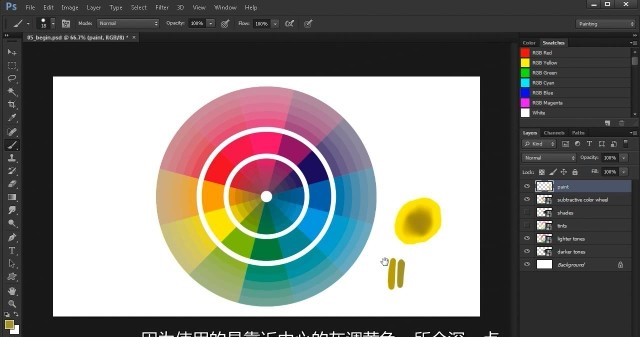Select the History Brush tool
Viewport: 640px width, 360px height.
point(12,171)
